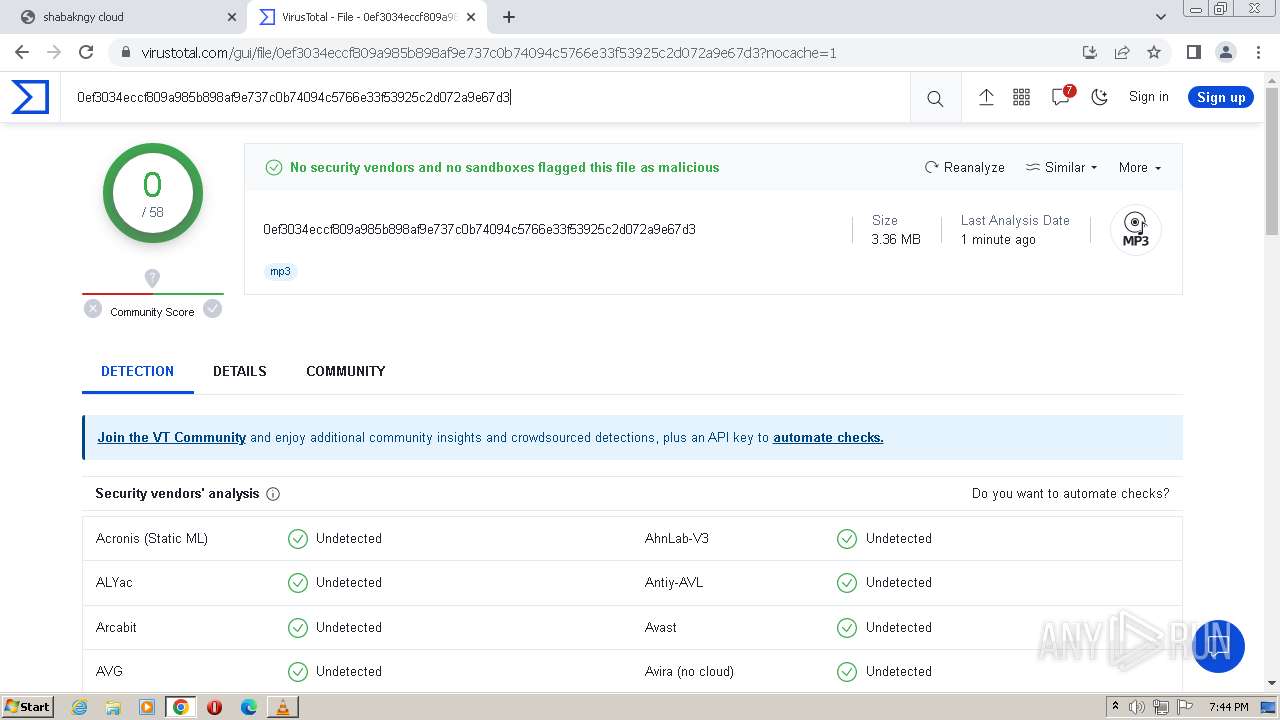Toggle the browser side panel

pyautogui.click(x=1193, y=52)
